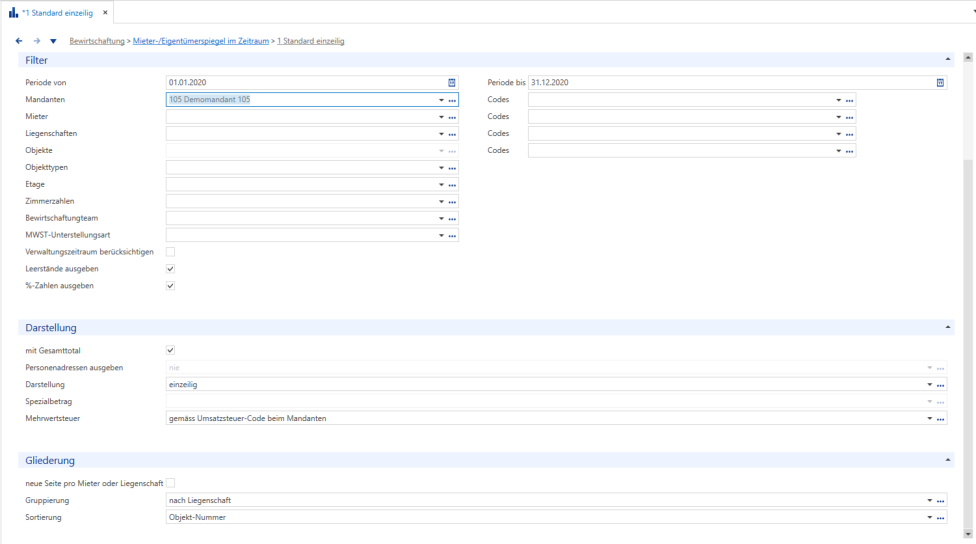Select the '1 Standard einzeilig' tab
The width and height of the screenshot is (976, 544).
pos(57,12)
